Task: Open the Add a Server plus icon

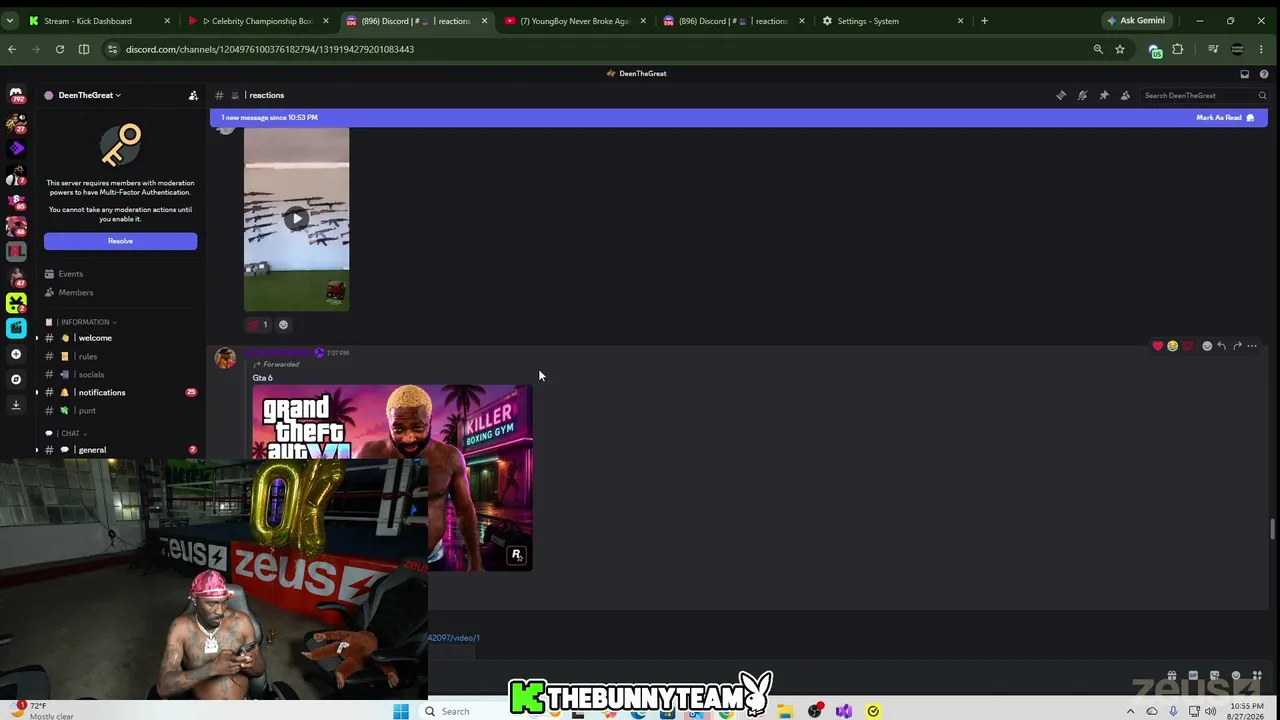Action: pos(16,354)
